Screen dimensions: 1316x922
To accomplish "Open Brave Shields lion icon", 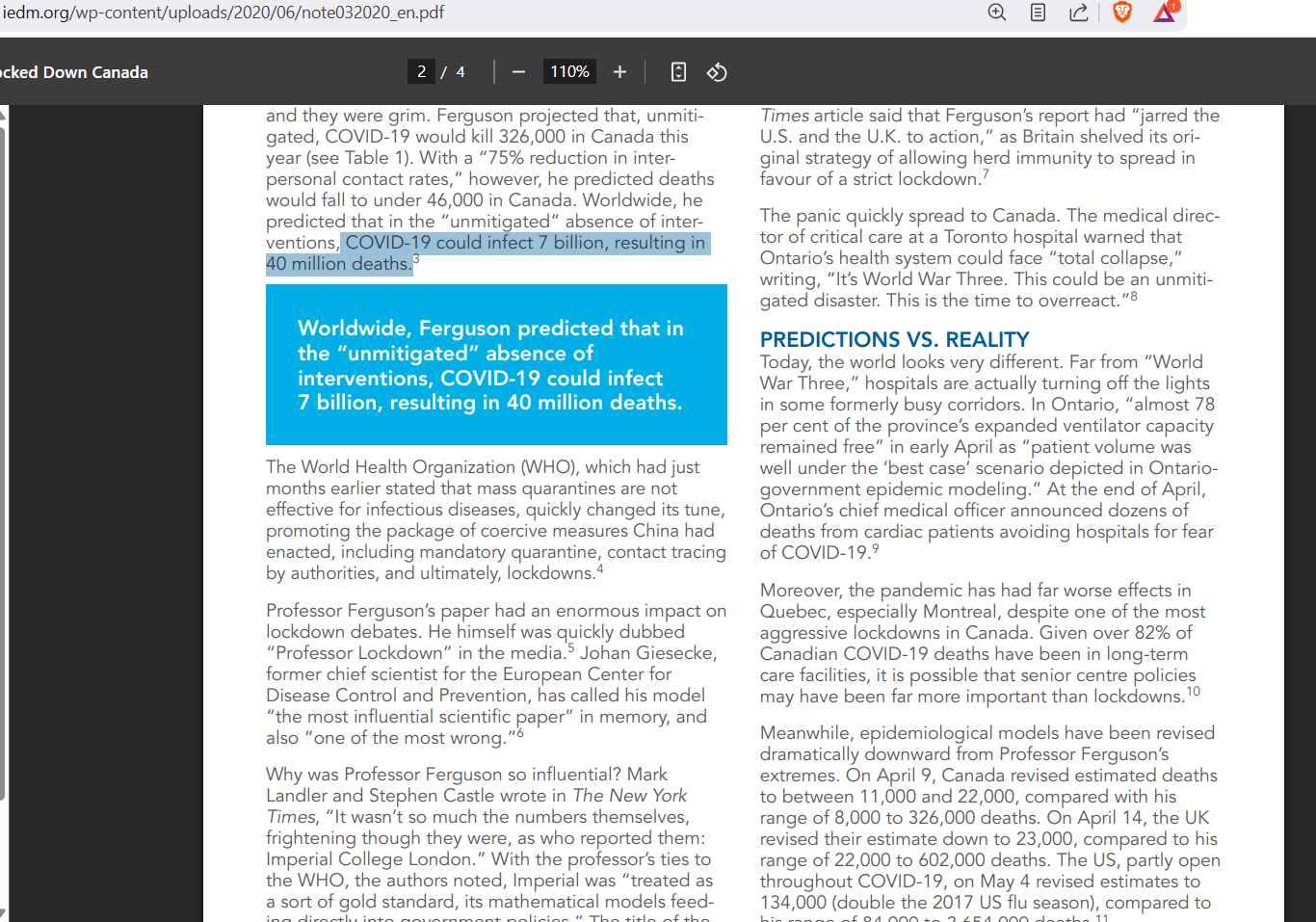I will tap(1121, 13).
